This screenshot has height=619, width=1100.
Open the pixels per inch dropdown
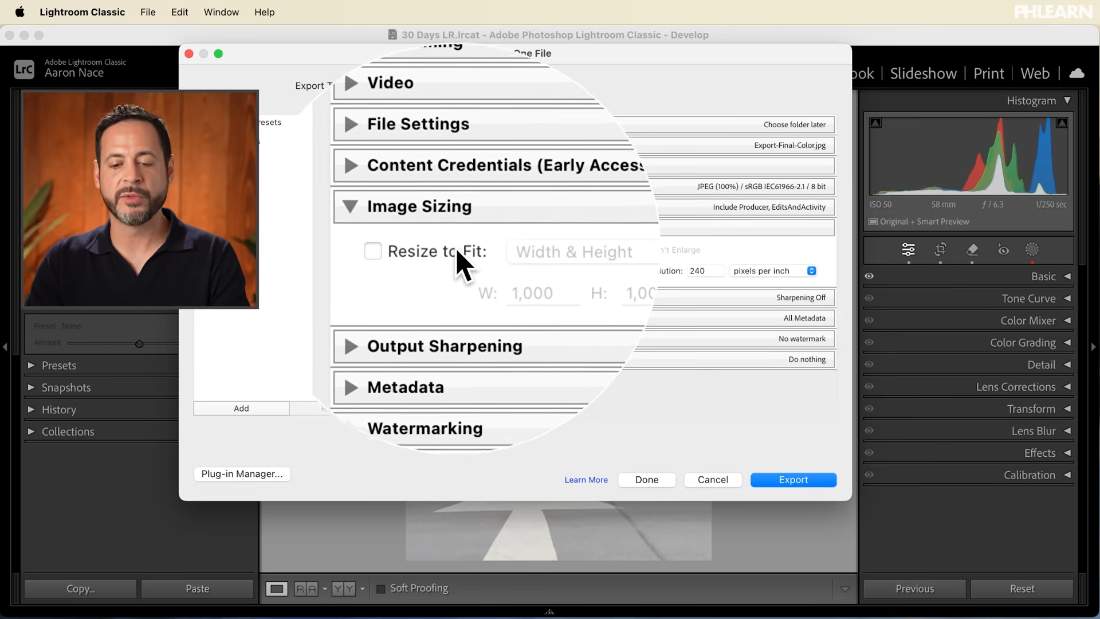coord(773,271)
